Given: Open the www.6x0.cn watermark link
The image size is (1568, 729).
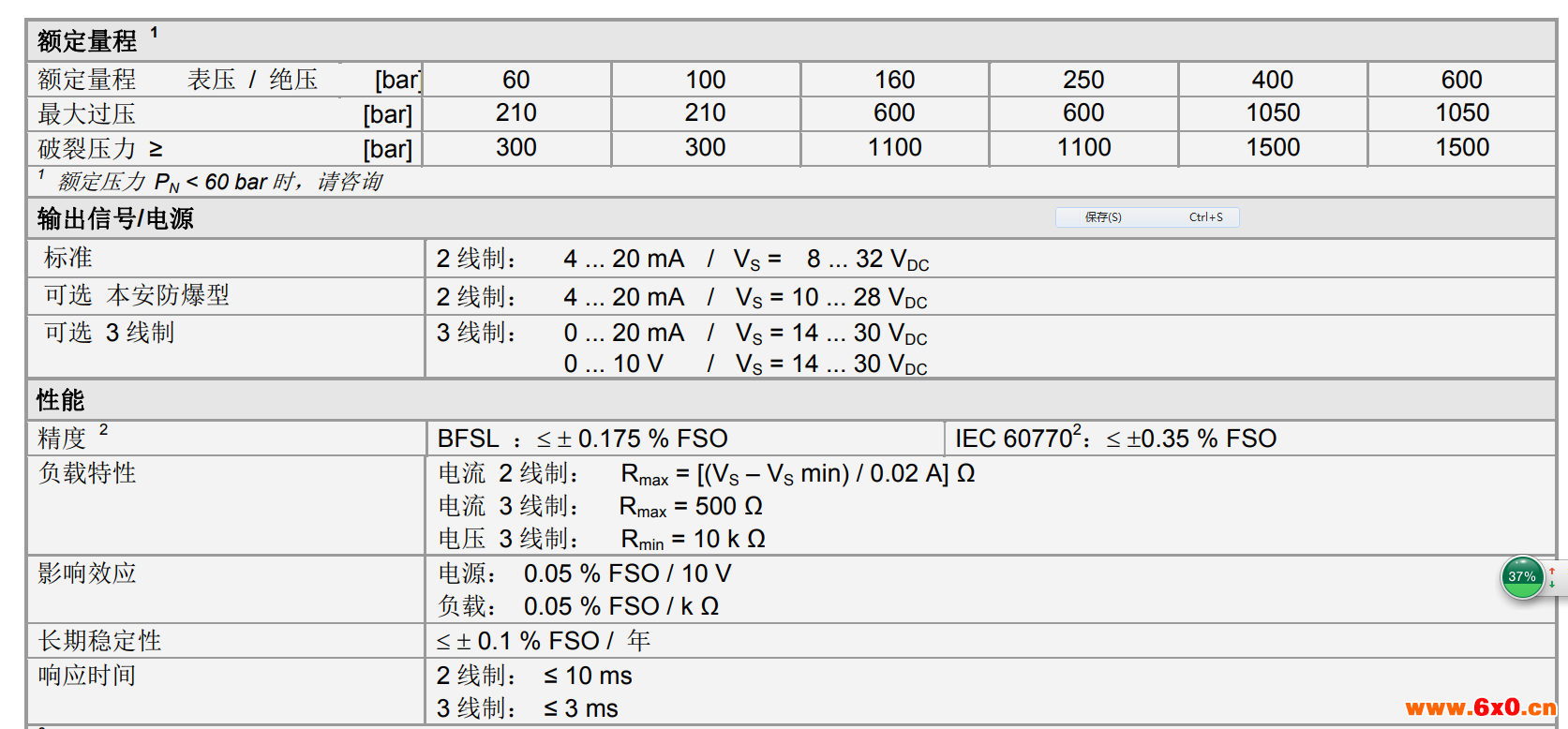Looking at the screenshot, I should [1481, 707].
